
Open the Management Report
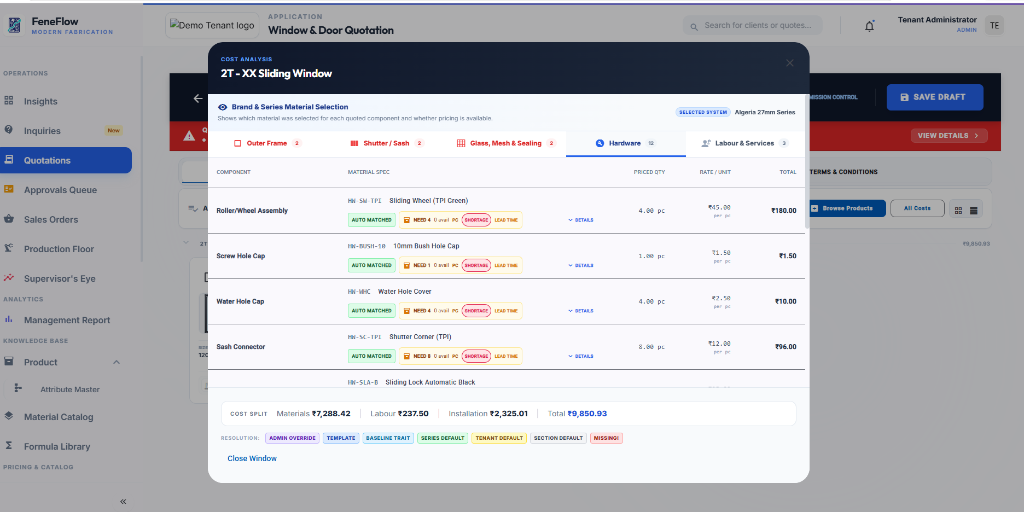67,320
